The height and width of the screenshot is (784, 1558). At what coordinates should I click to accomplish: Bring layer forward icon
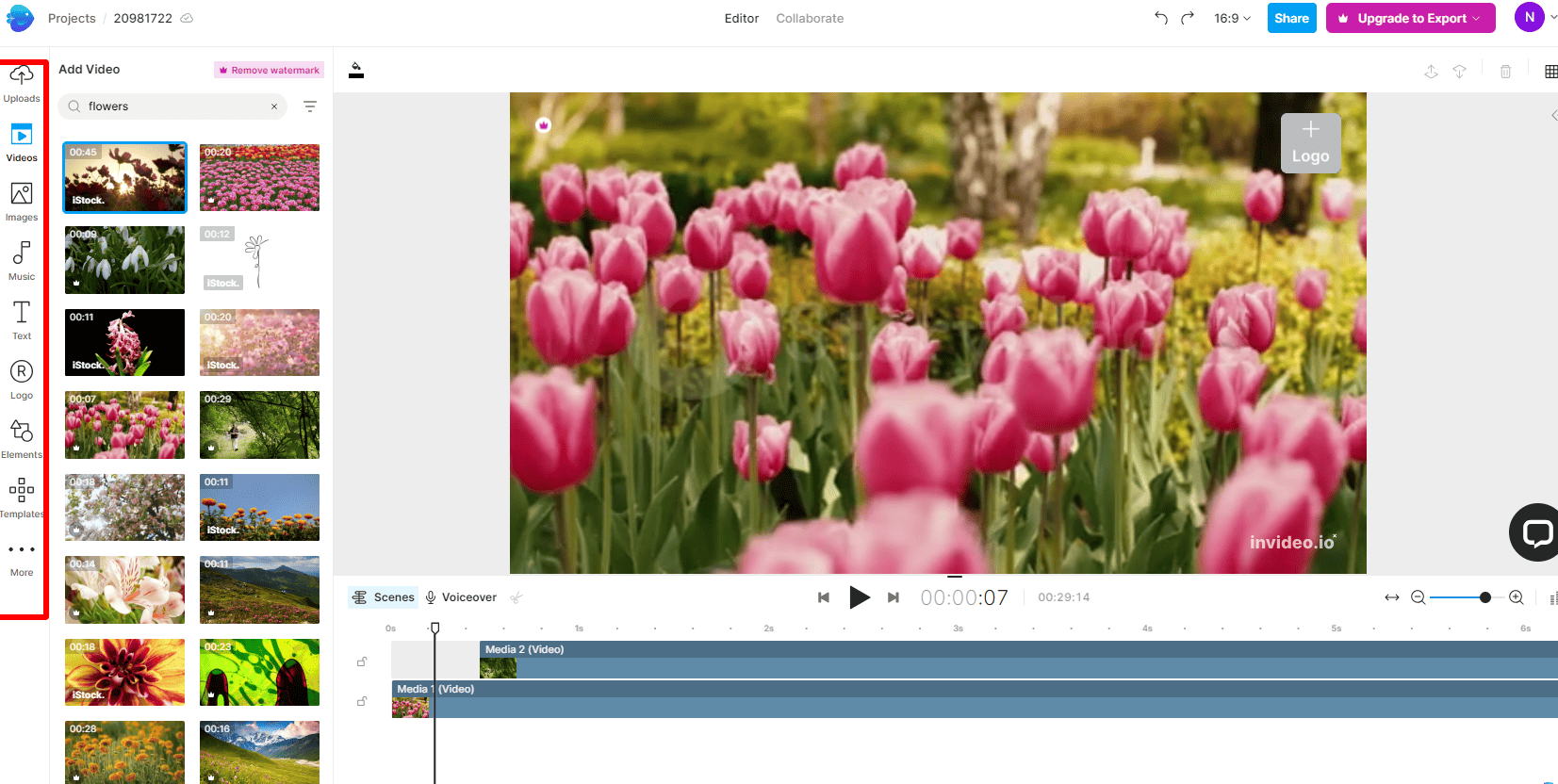[x=1431, y=72]
